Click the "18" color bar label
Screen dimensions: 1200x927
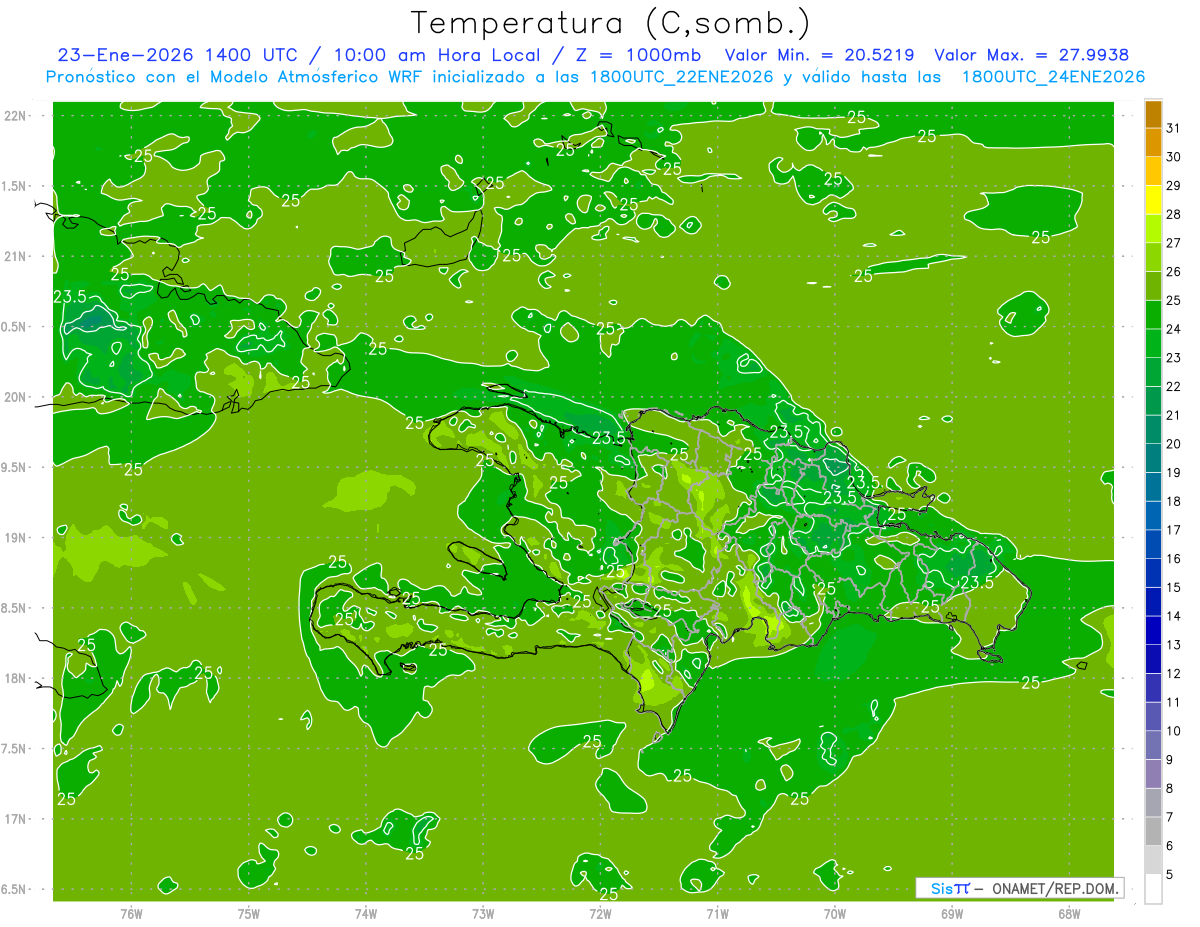pyautogui.click(x=1173, y=501)
